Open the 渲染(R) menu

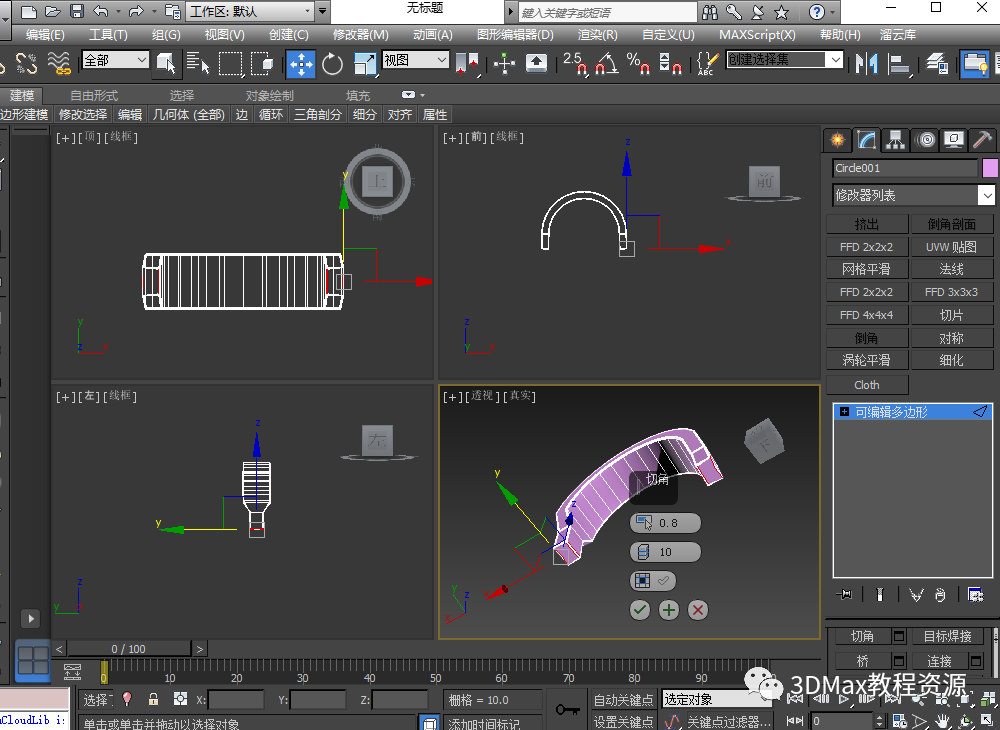597,34
